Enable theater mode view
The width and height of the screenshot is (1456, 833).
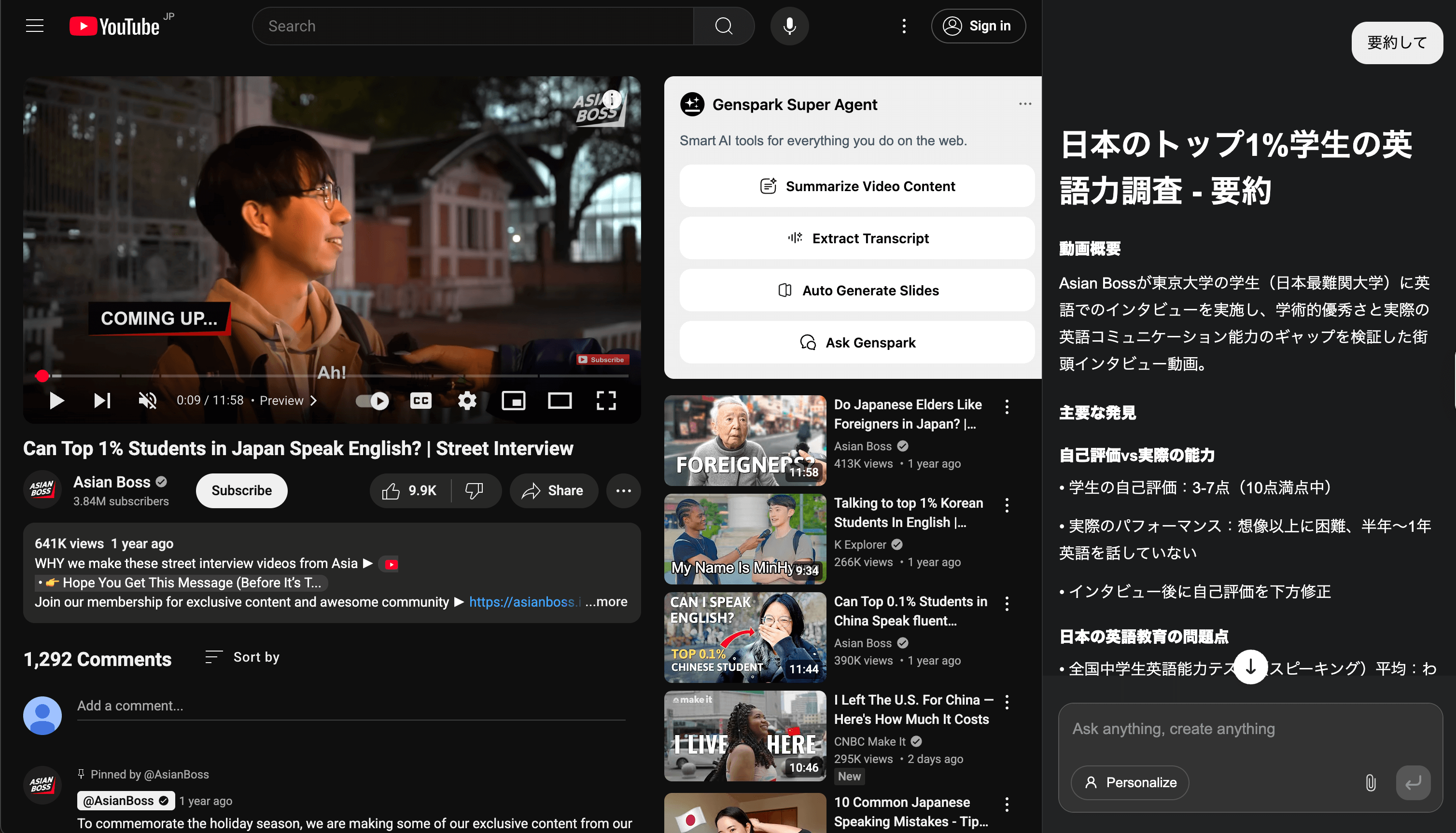pos(560,401)
